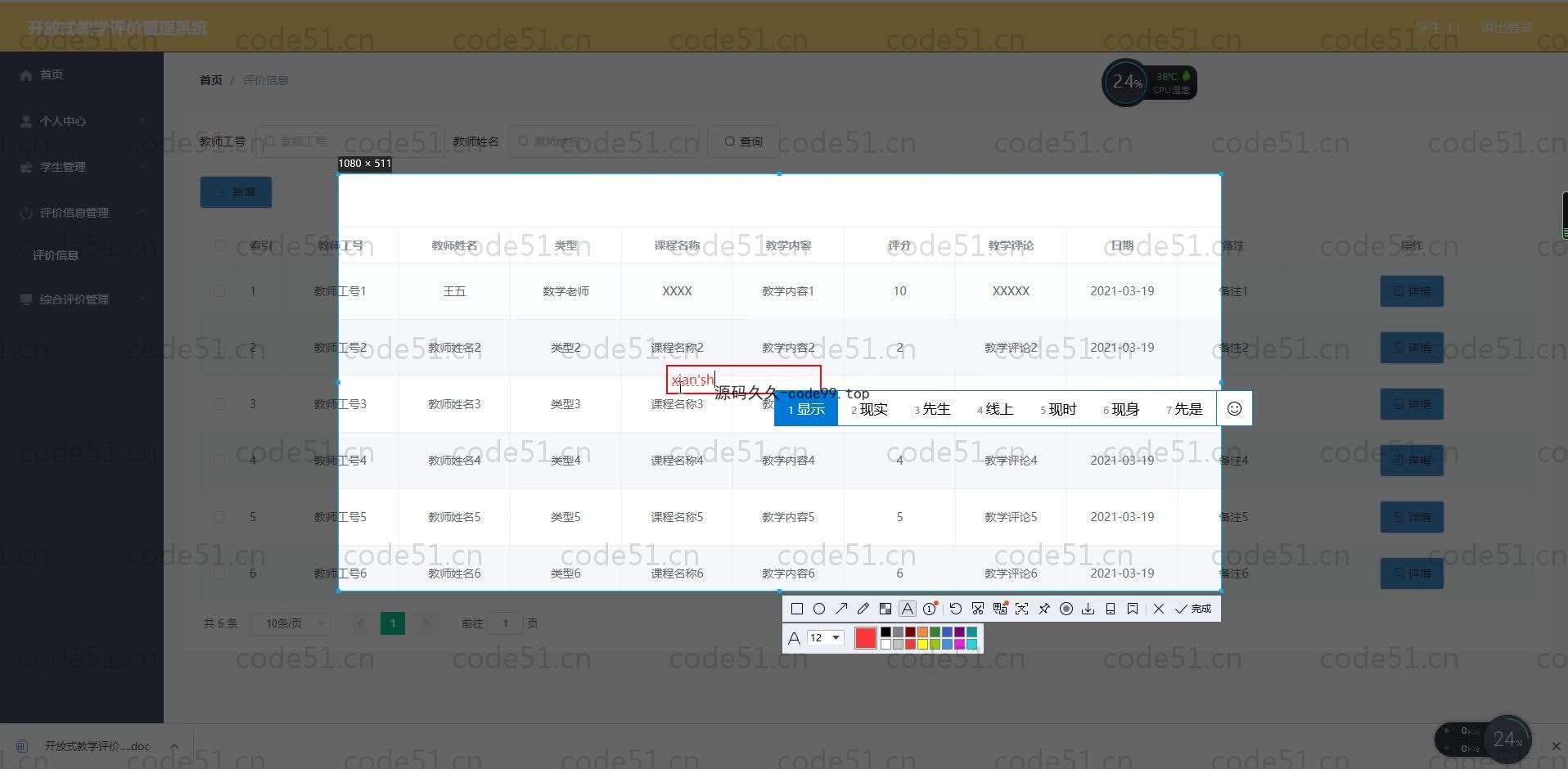Cancel the screenshot with X icon

[x=1158, y=609]
